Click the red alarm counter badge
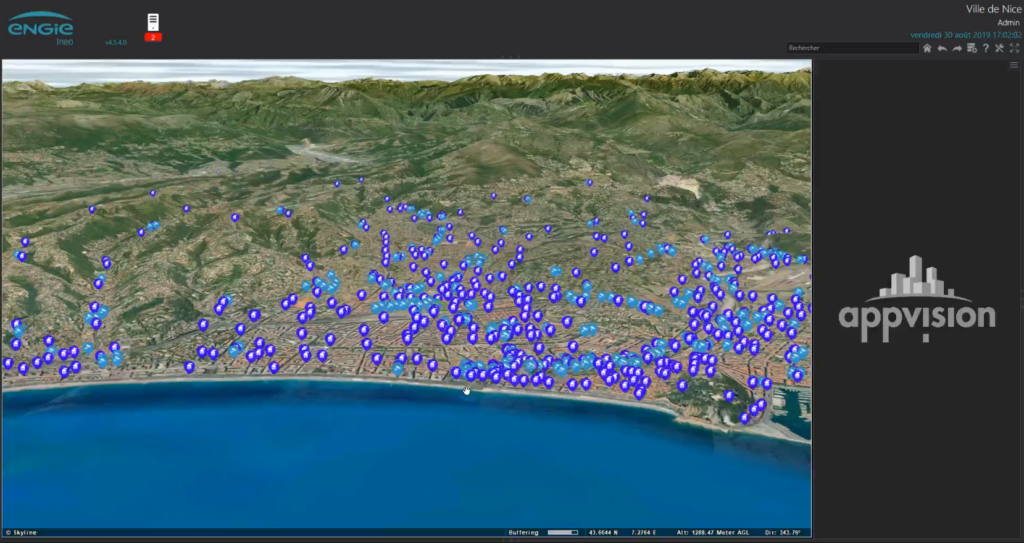The width and height of the screenshot is (1024, 543). click(153, 37)
